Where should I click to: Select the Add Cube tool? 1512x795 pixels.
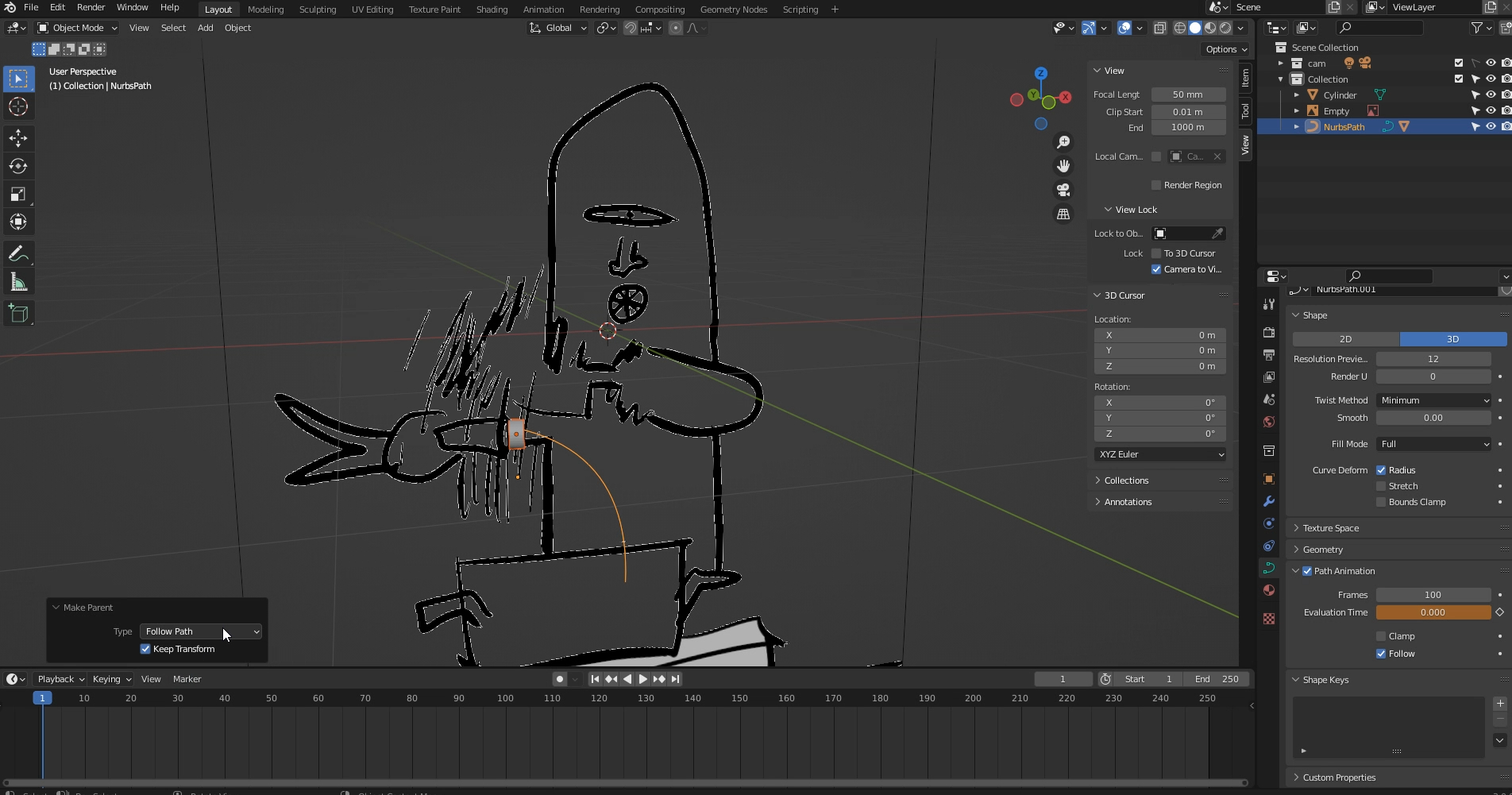click(x=18, y=314)
